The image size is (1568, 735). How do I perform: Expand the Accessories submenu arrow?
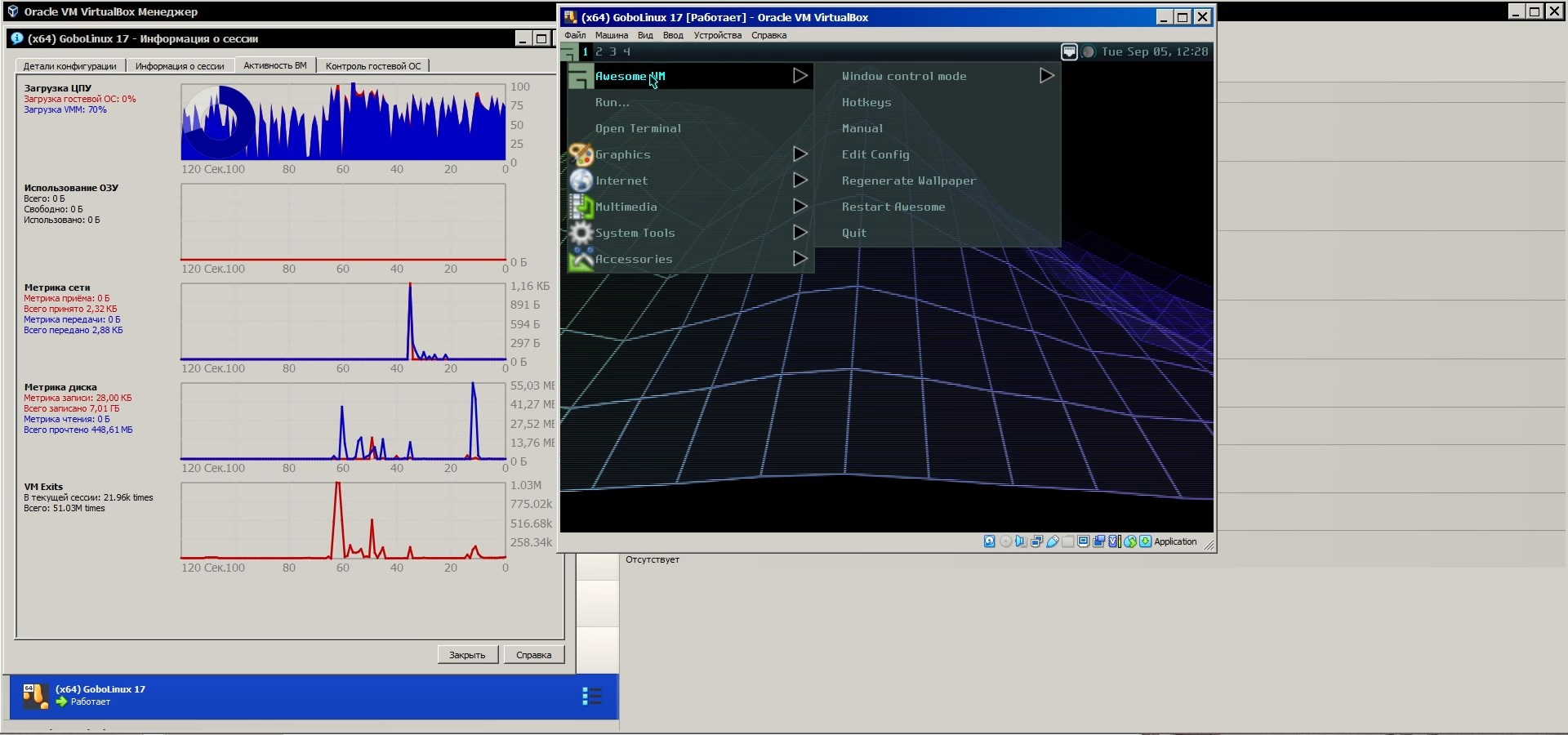[x=800, y=259]
